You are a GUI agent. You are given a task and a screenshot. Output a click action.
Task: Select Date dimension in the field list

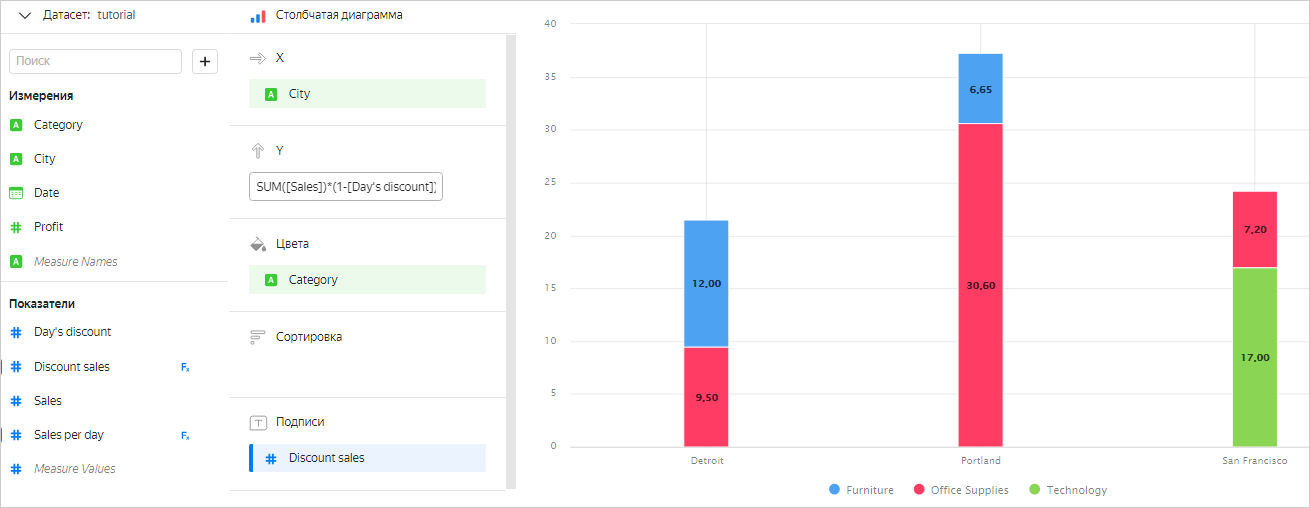[46, 193]
